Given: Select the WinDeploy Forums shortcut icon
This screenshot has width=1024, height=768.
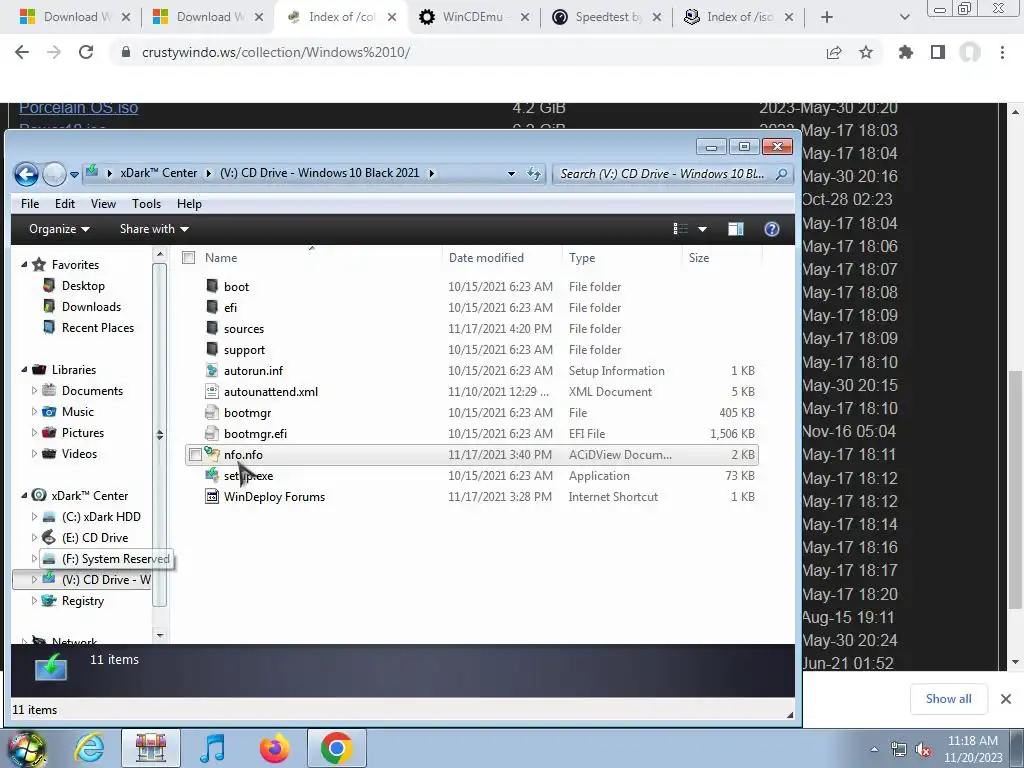Looking at the screenshot, I should click(x=212, y=496).
